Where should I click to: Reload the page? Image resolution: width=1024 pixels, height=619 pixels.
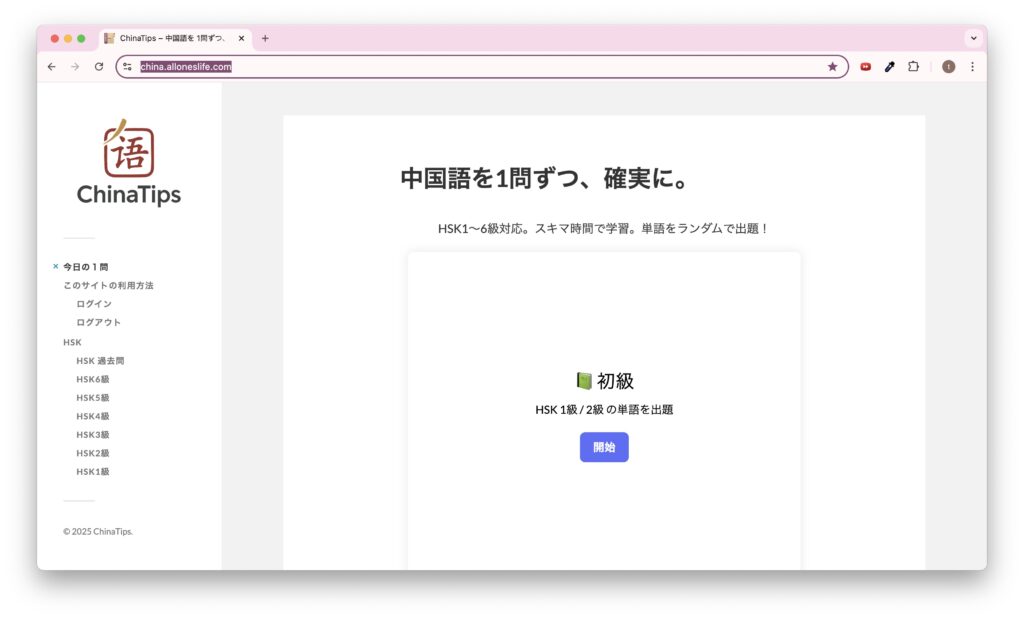point(99,67)
